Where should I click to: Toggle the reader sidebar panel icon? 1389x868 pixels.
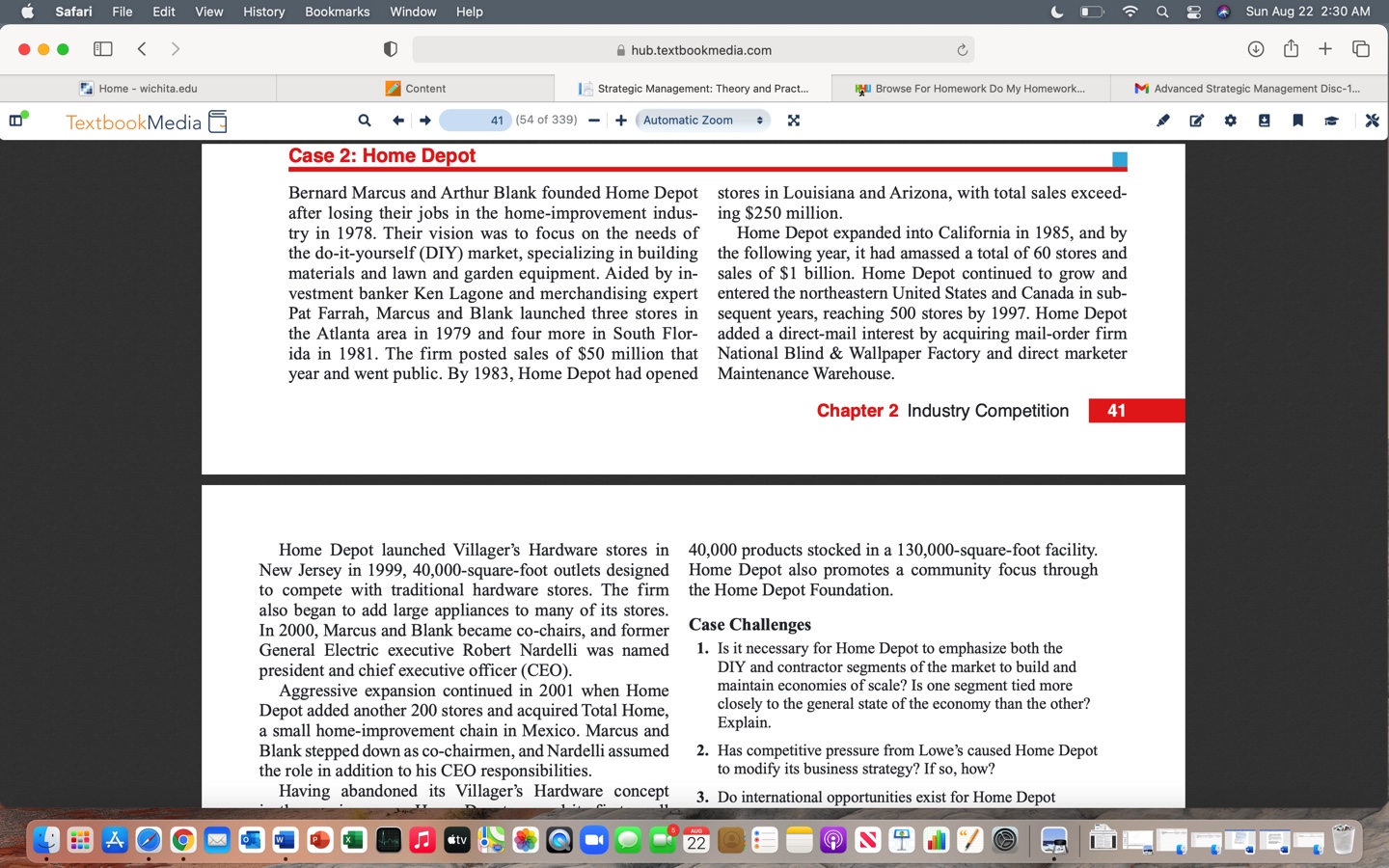[18, 120]
